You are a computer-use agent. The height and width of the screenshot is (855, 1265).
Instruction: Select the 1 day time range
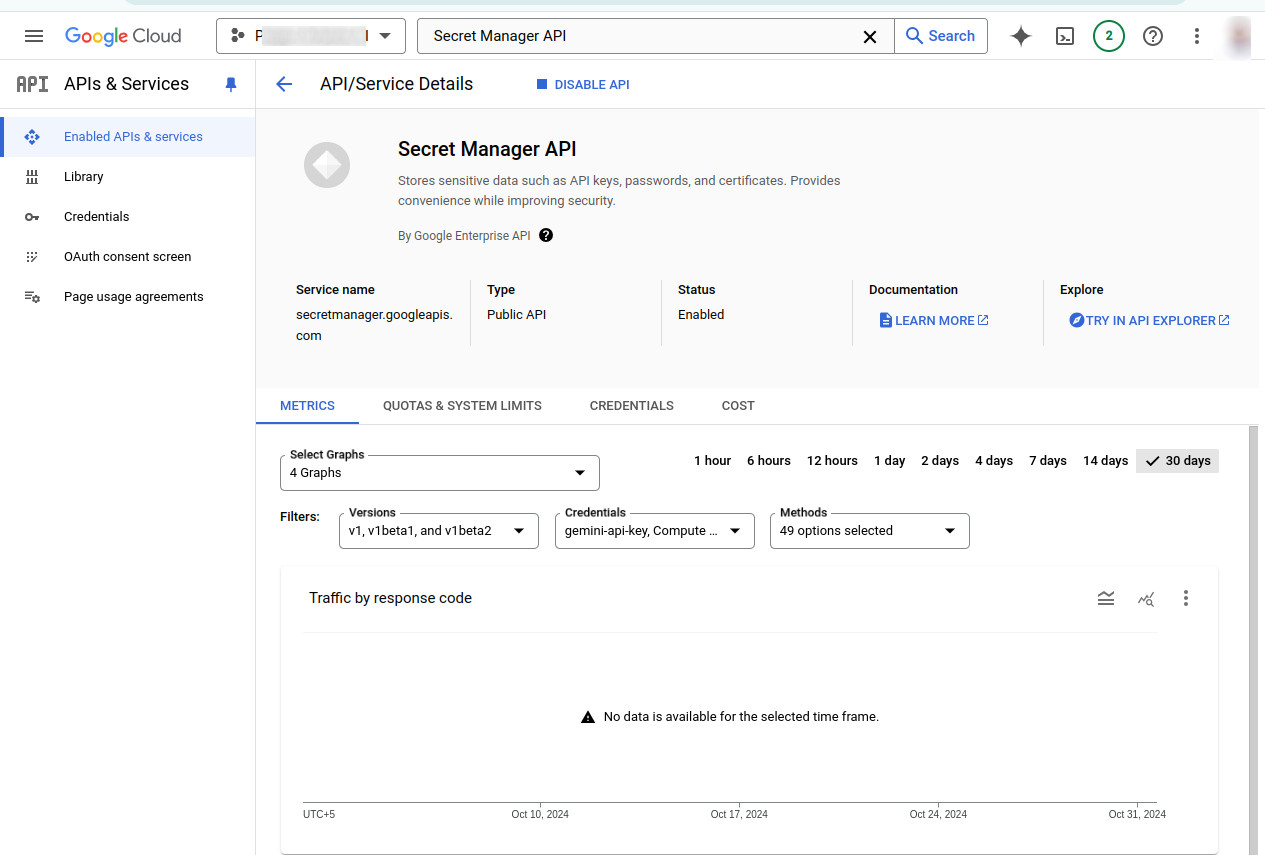889,461
